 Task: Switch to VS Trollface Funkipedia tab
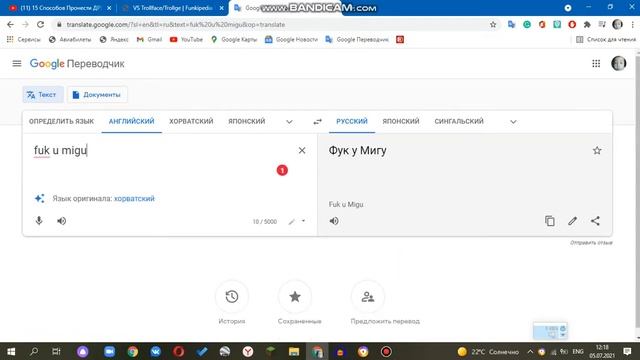pyautogui.click(x=172, y=8)
